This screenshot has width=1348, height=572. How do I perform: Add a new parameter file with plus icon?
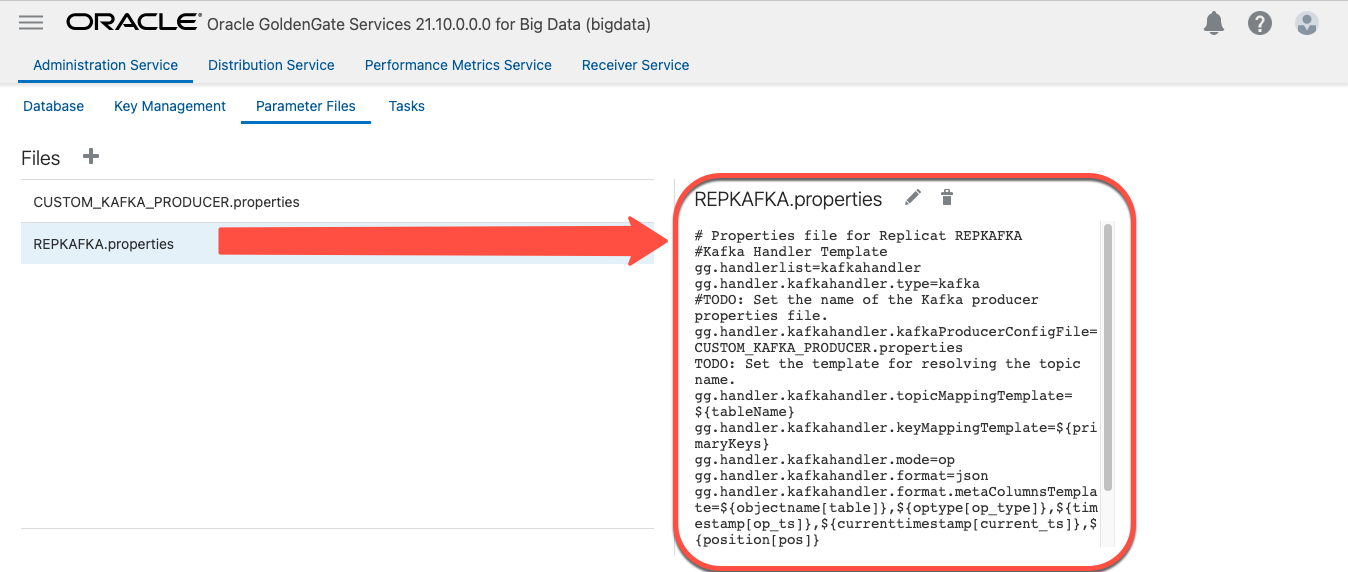90,156
